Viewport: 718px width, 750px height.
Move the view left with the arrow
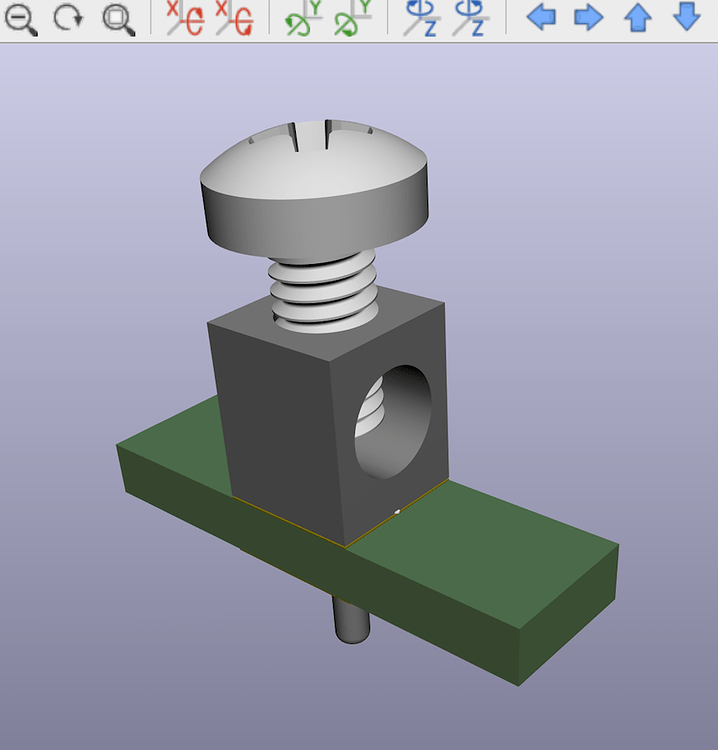[x=541, y=17]
